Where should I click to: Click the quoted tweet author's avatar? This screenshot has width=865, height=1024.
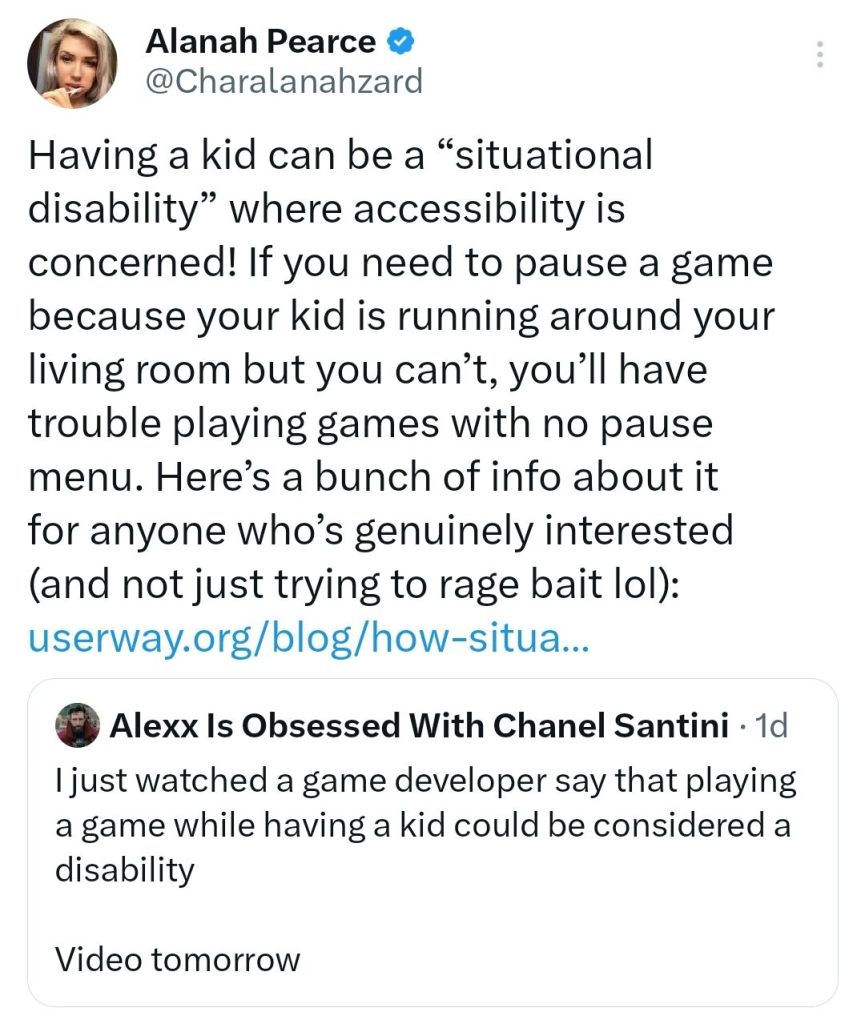(x=79, y=725)
